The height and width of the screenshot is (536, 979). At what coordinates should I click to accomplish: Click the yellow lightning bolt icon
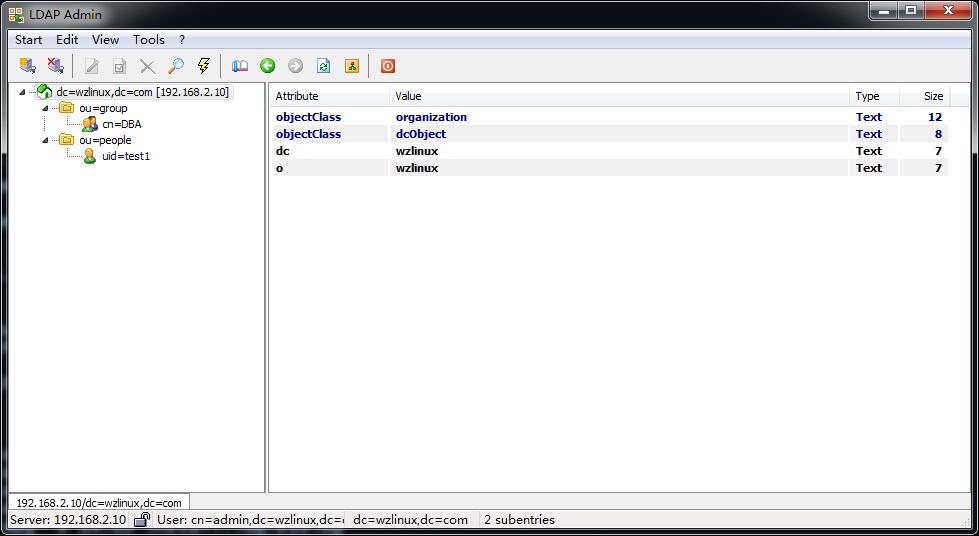pyautogui.click(x=204, y=66)
